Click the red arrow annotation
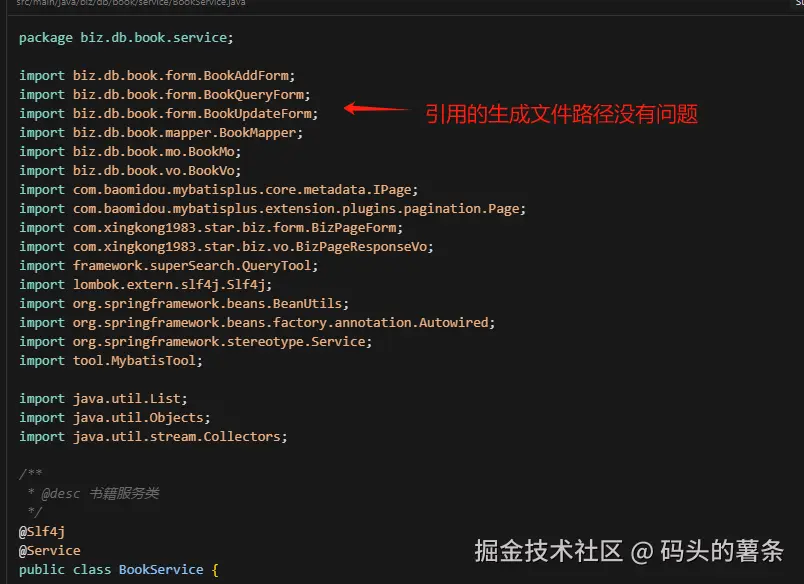The width and height of the screenshot is (804, 584). click(x=377, y=108)
